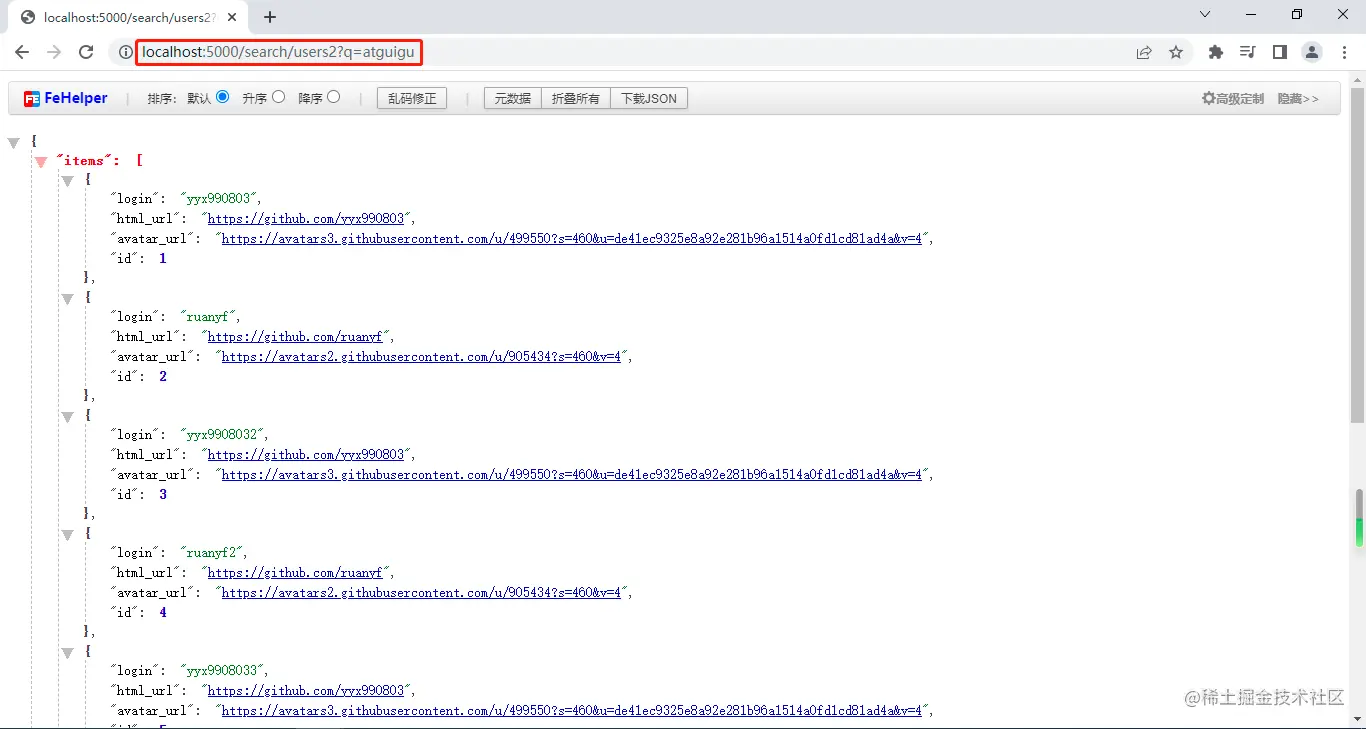1366x729 pixels.
Task: Click the login value "yyx9908033"
Action: click(x=224, y=671)
